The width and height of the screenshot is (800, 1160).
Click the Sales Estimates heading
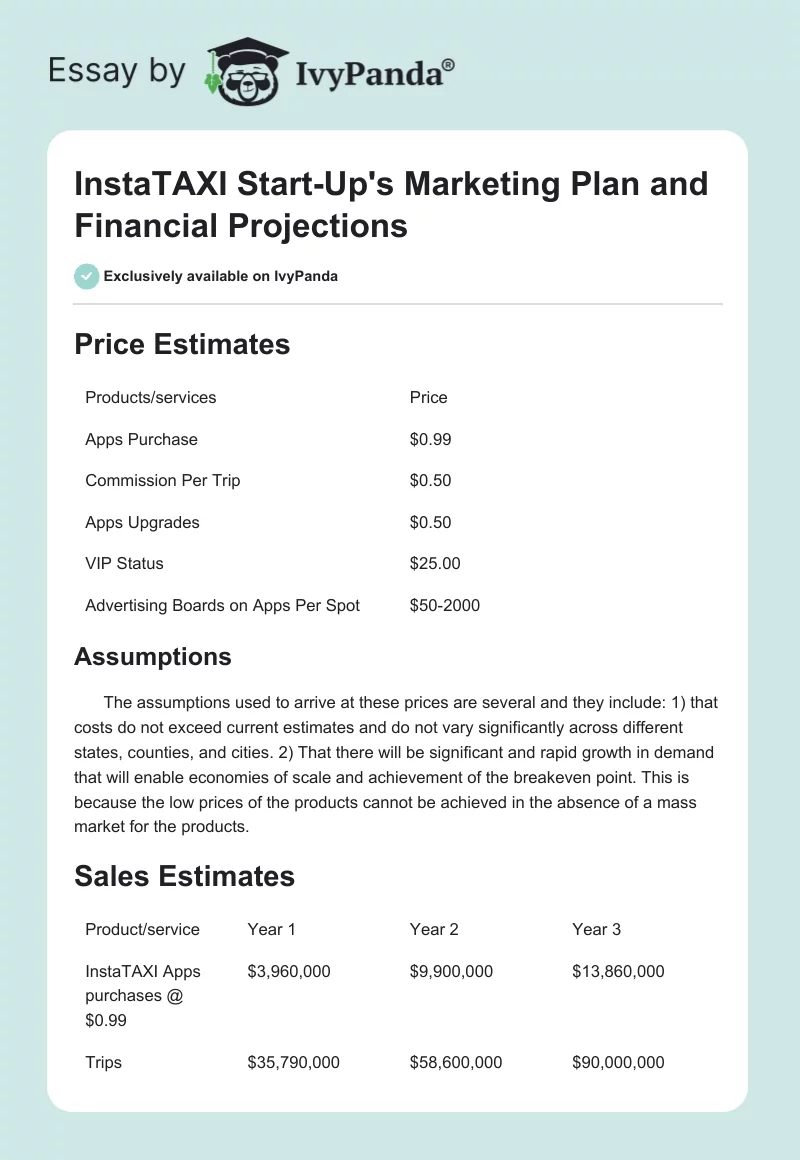(185, 876)
